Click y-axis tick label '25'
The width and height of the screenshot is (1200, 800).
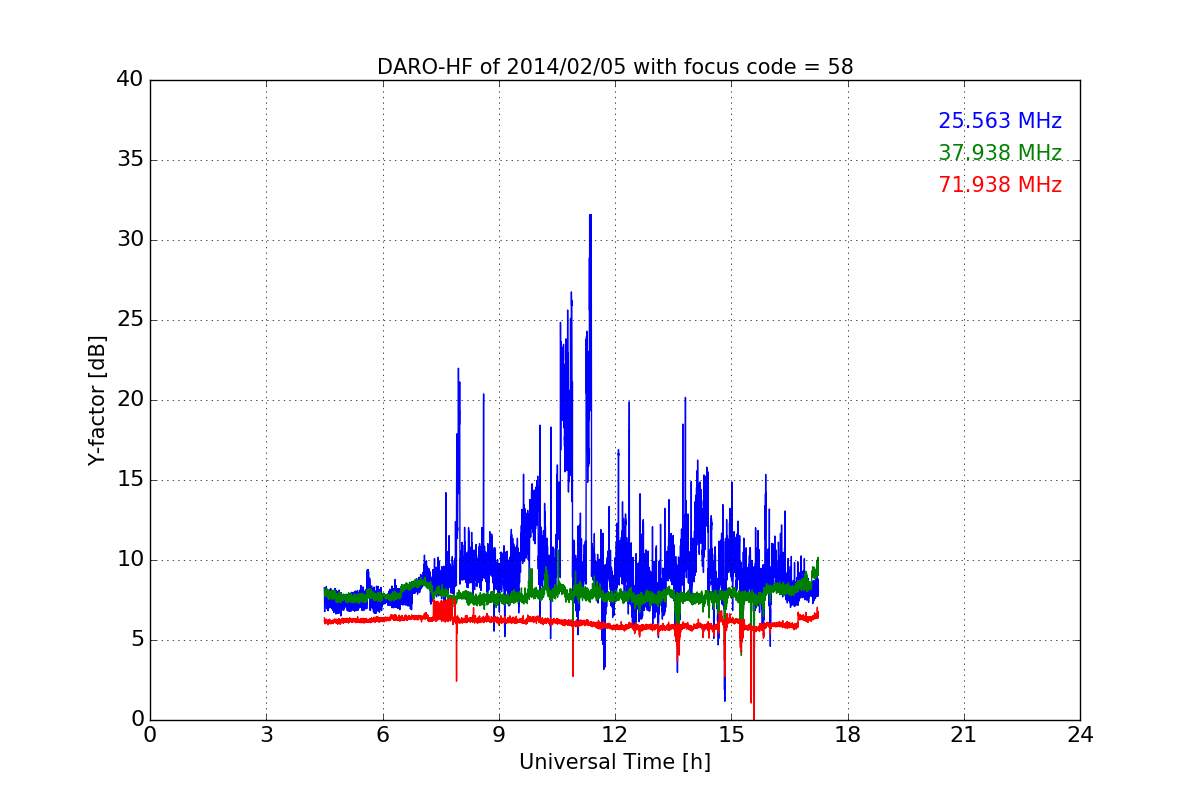(130, 320)
